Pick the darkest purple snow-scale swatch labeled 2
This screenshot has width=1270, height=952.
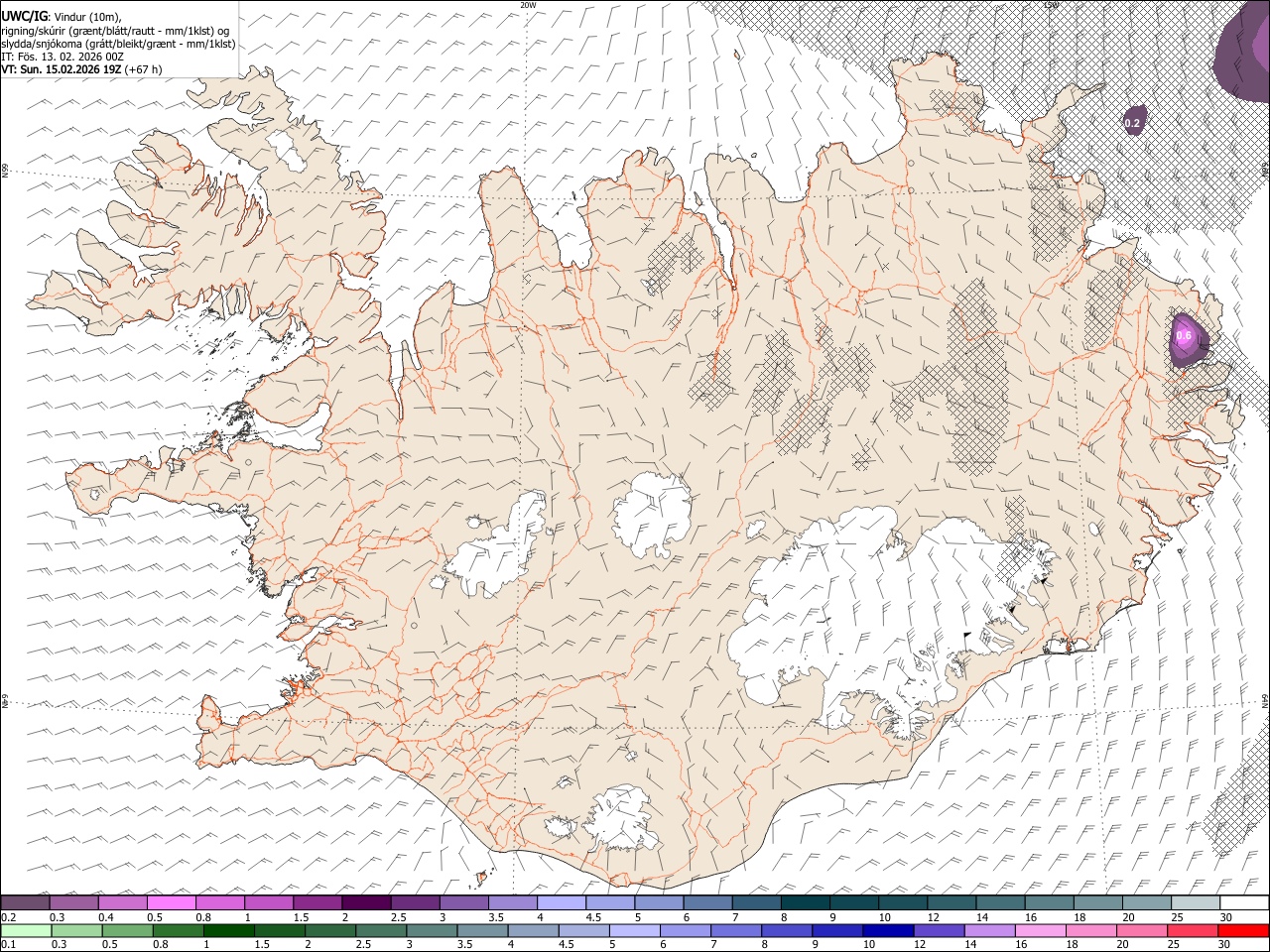(366, 903)
